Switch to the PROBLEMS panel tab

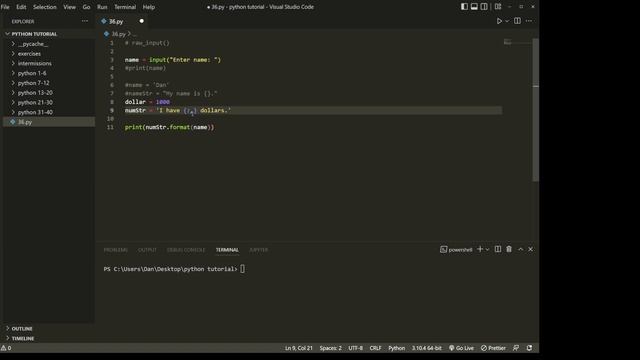[116, 250]
